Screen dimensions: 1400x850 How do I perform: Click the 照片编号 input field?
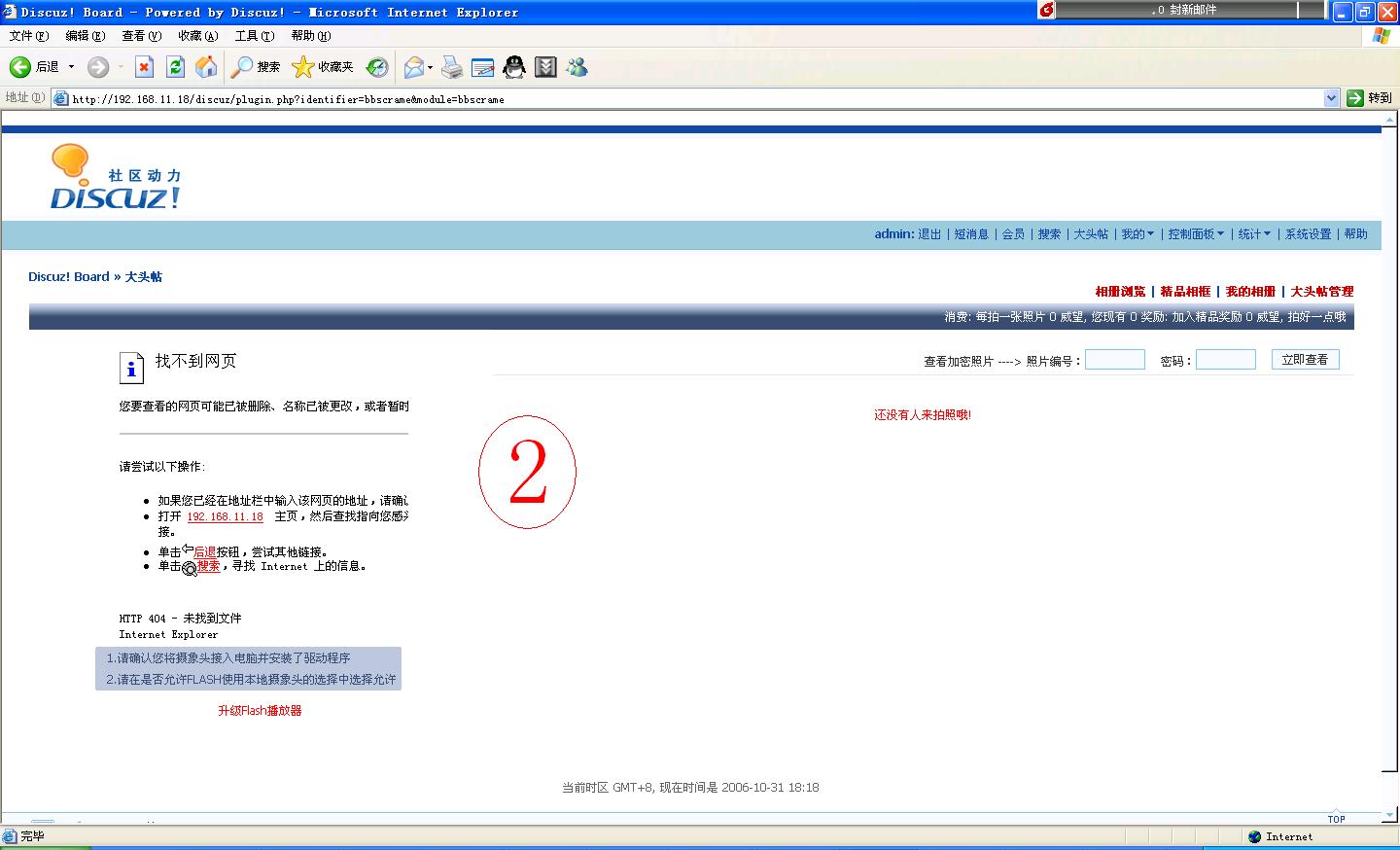coord(1115,360)
